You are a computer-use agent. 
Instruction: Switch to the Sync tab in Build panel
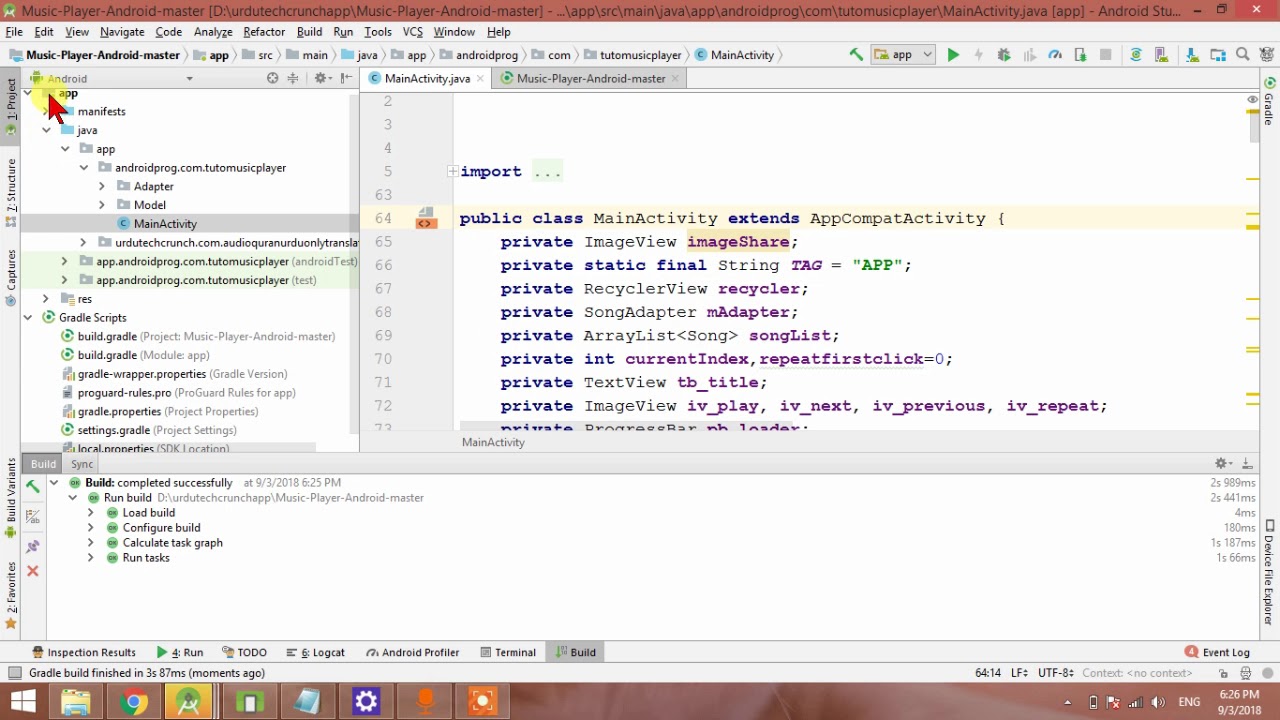point(82,464)
